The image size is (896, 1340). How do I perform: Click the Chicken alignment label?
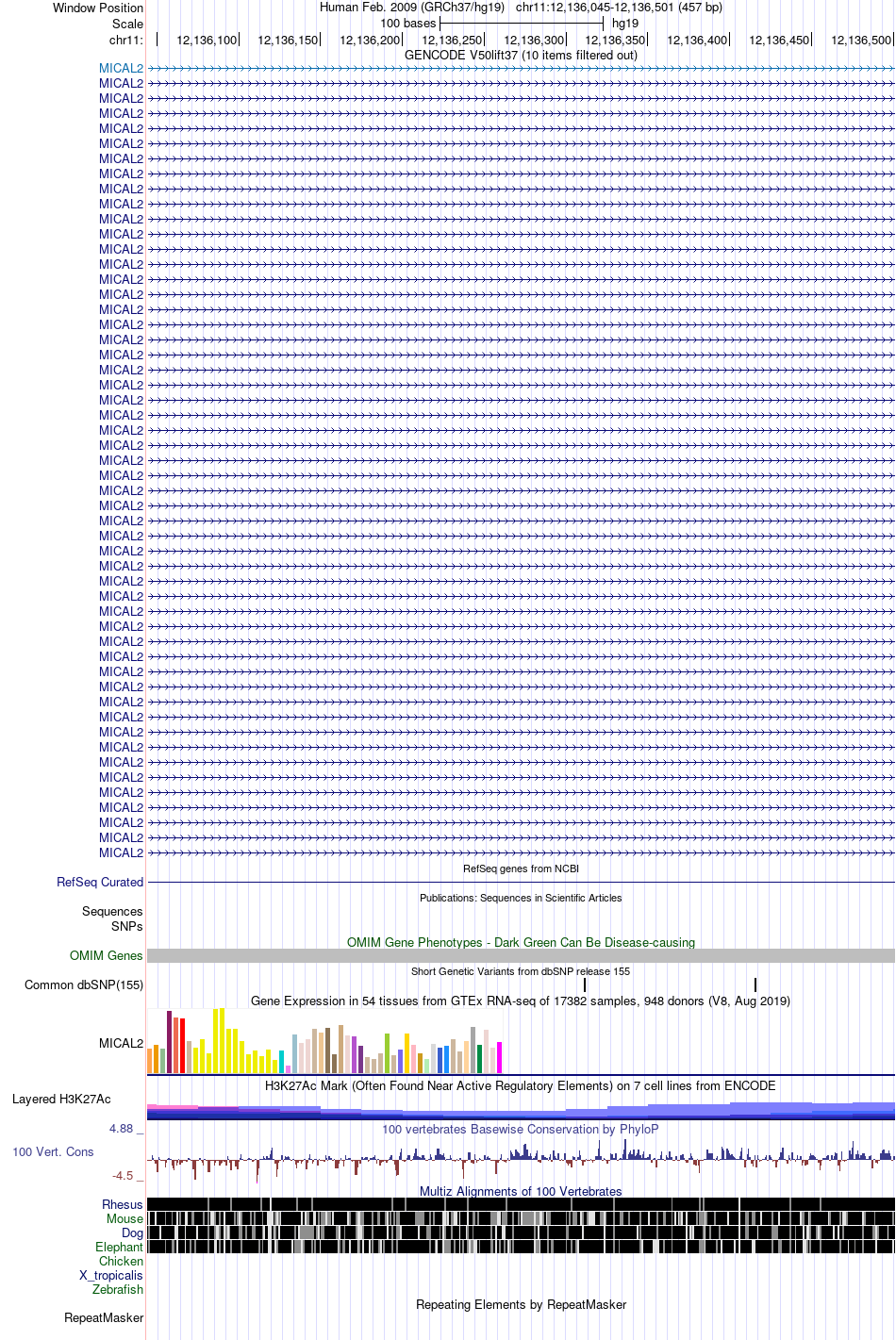coord(121,1261)
